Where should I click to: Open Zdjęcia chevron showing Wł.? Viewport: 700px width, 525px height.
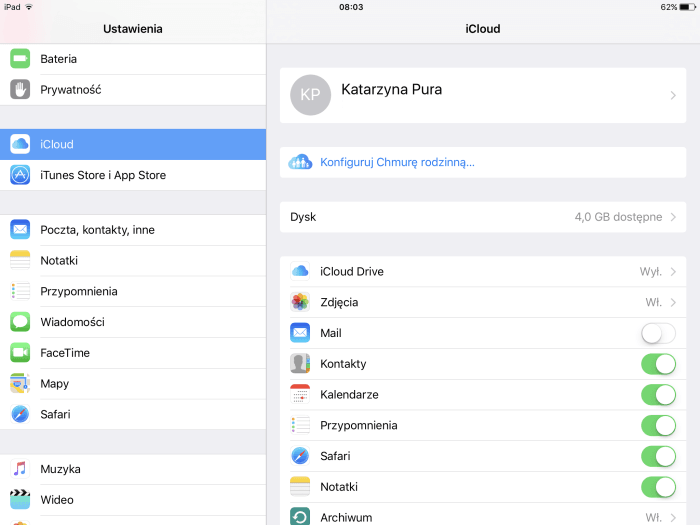click(673, 302)
